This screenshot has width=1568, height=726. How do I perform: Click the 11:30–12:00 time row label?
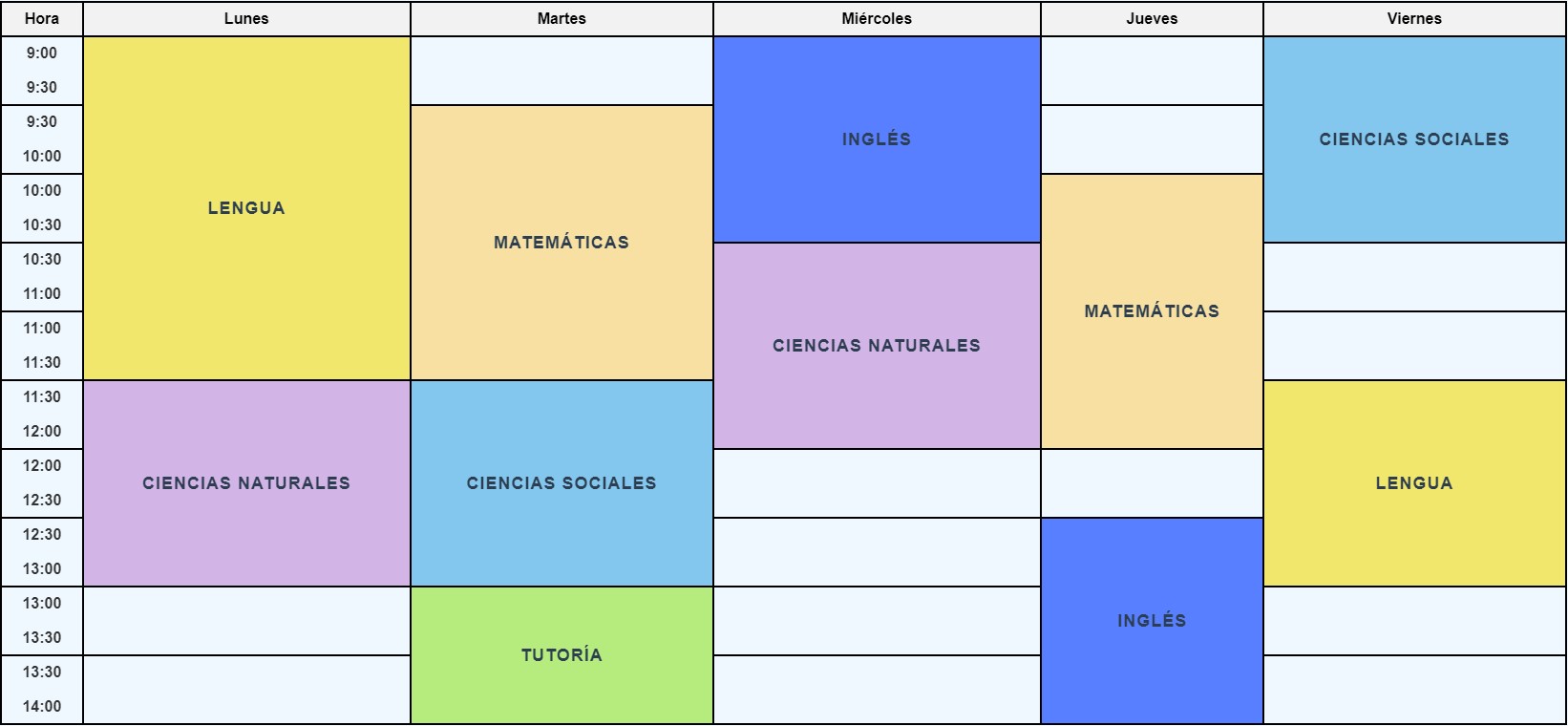click(42, 415)
